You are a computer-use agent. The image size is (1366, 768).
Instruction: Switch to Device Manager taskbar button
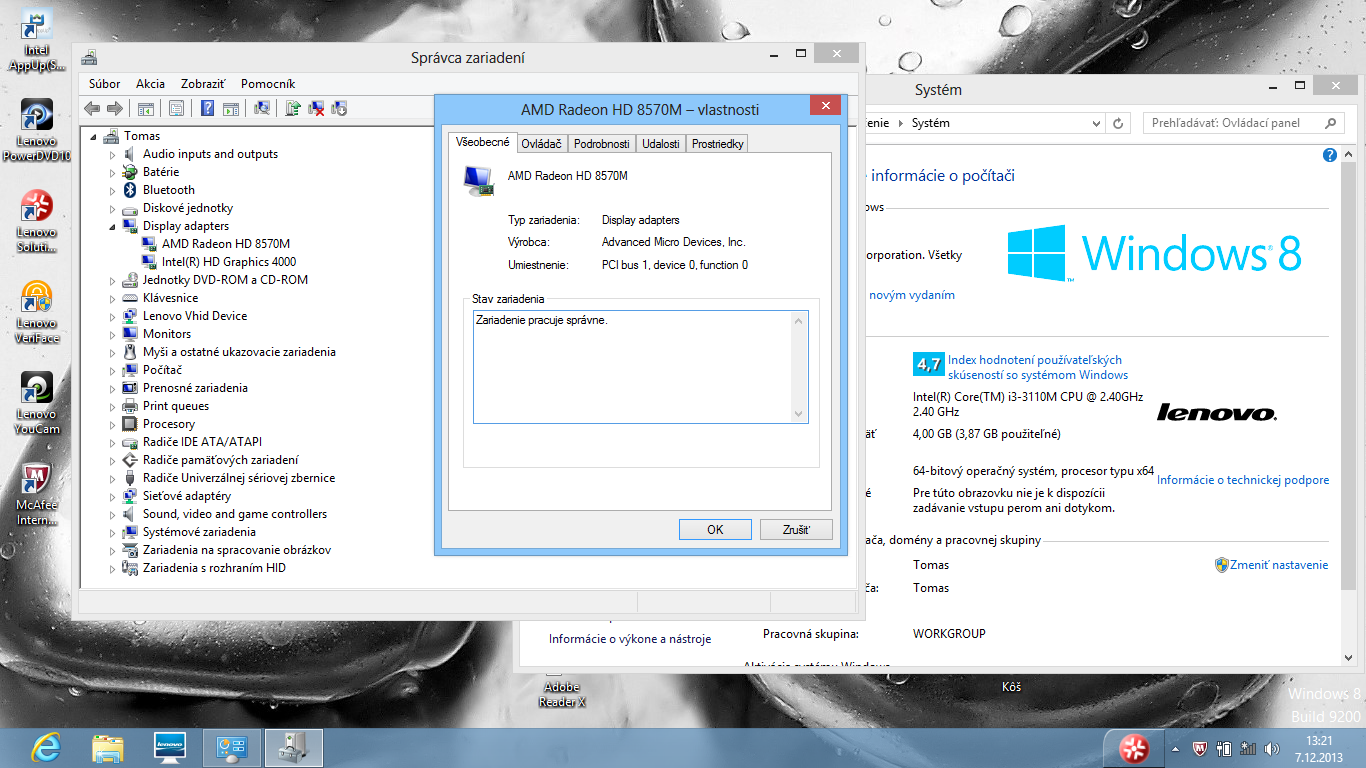click(x=294, y=747)
